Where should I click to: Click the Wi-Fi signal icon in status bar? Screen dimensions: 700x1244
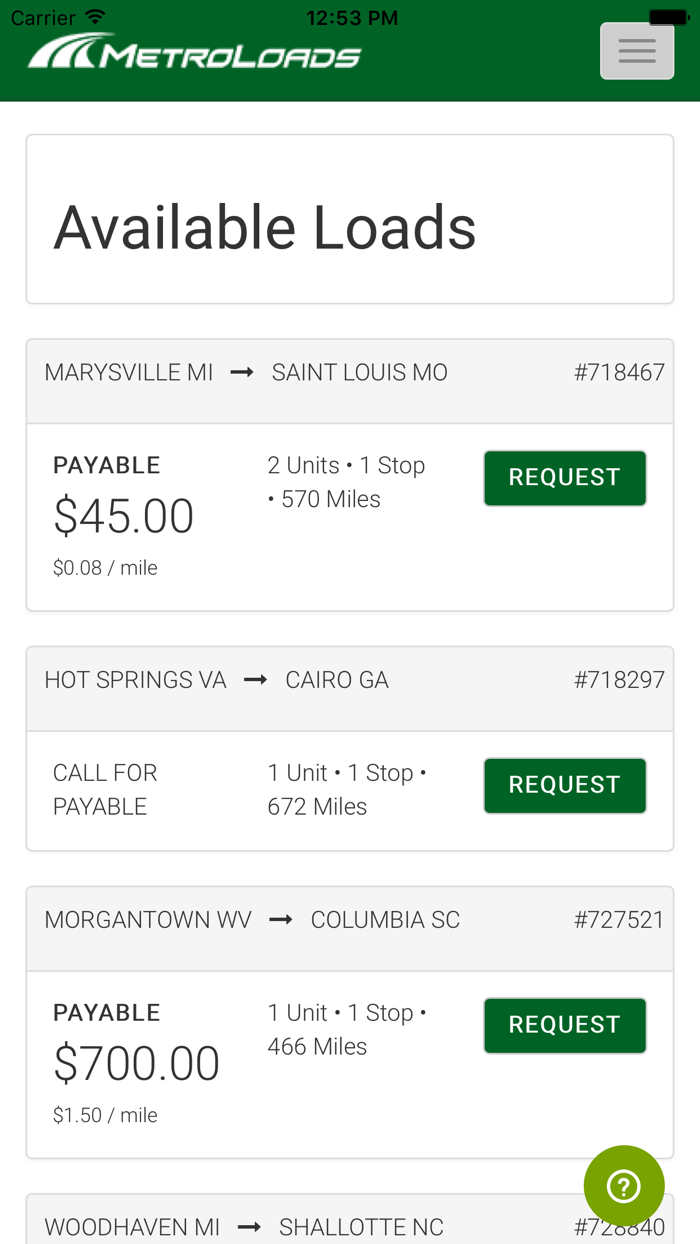click(x=93, y=15)
